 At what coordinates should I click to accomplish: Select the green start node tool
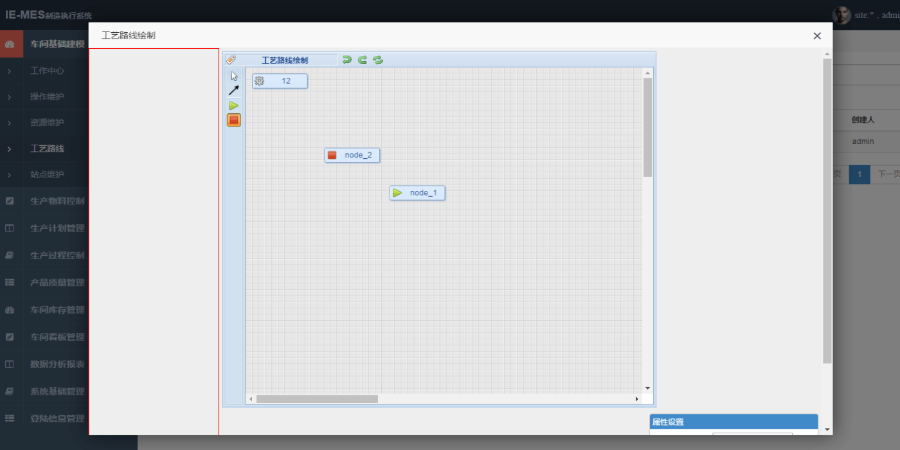pyautogui.click(x=234, y=106)
